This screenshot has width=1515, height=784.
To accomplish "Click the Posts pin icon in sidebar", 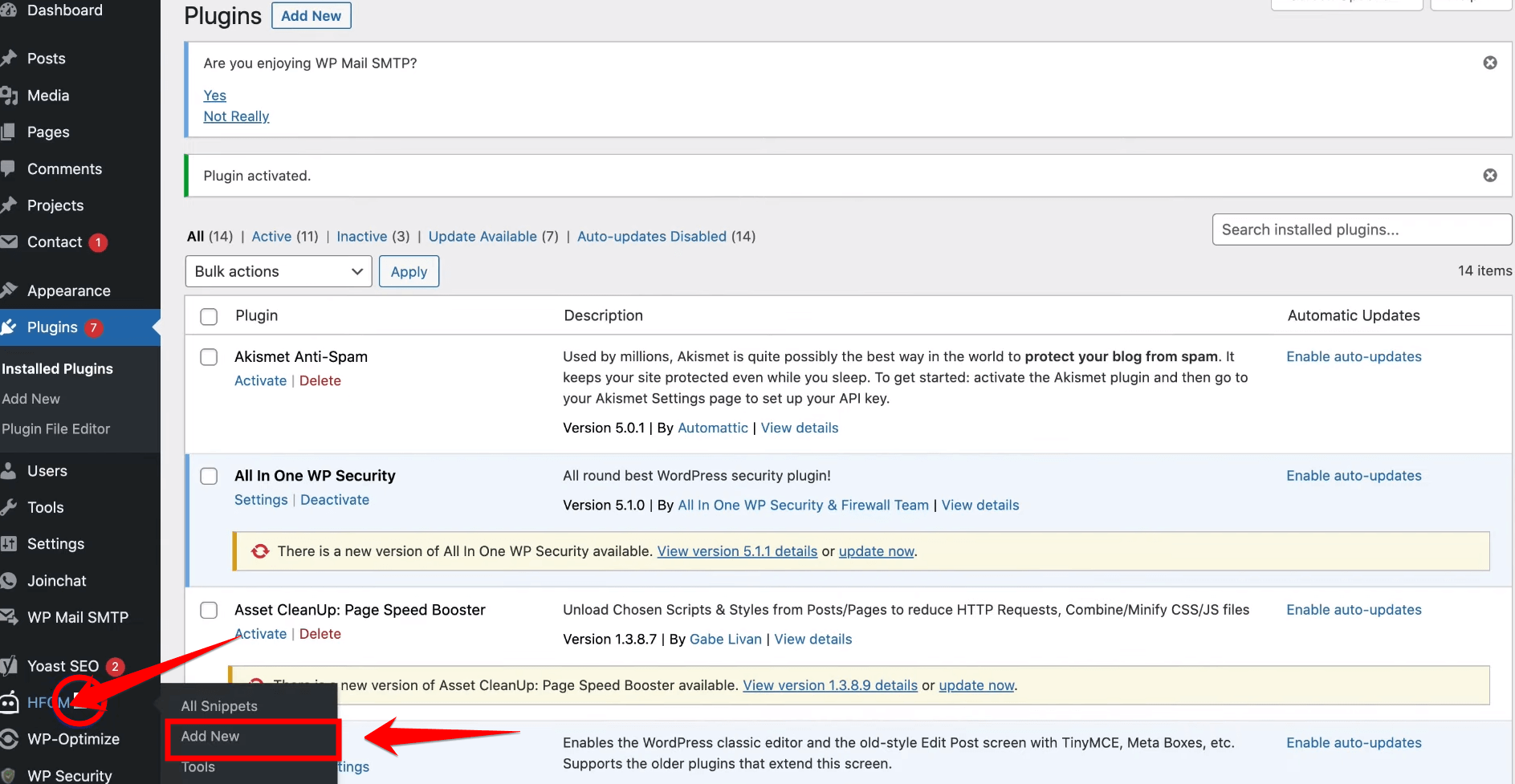I will pos(9,59).
